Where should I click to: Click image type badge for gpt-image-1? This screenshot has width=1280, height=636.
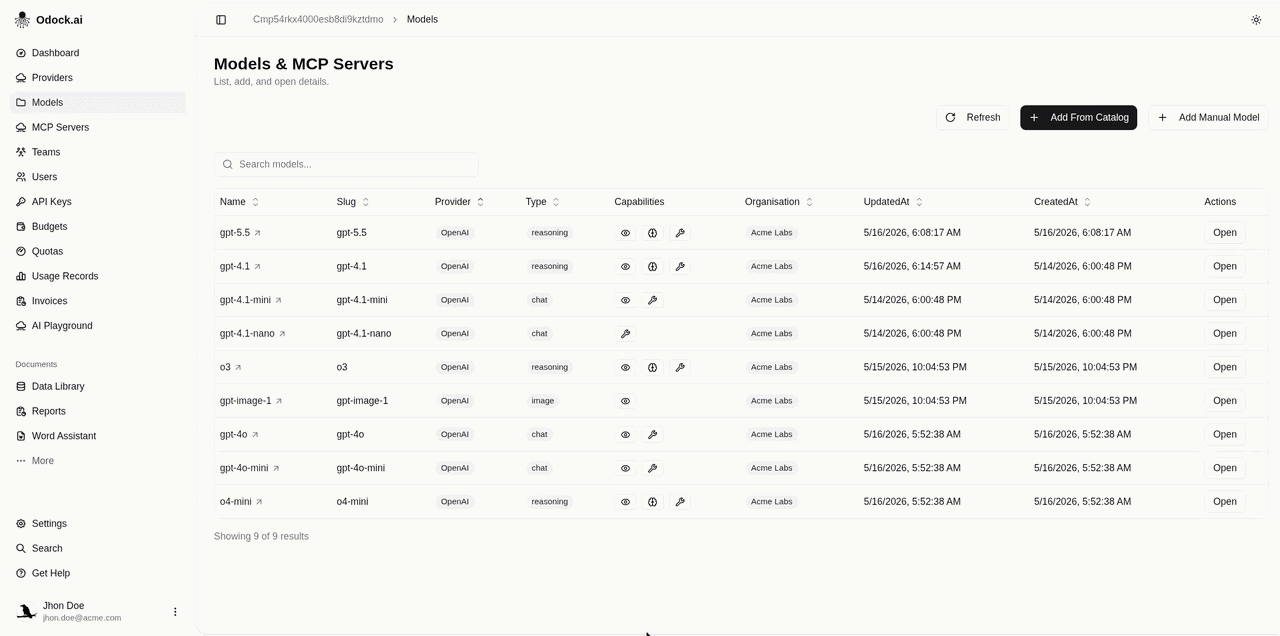543,401
